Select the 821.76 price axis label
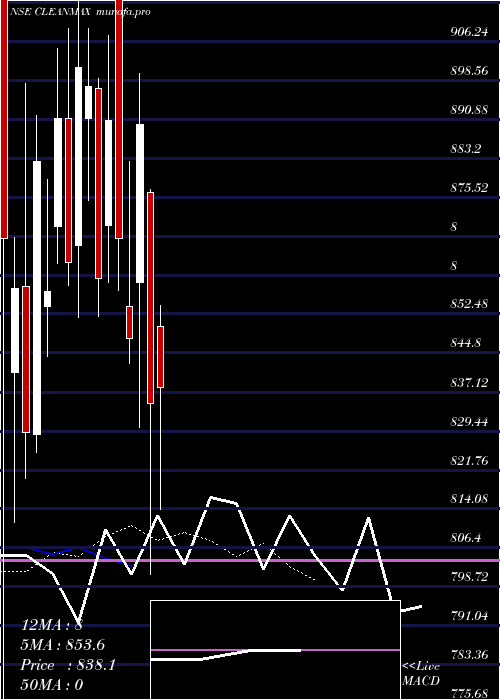This screenshot has width=500, height=700. 469,460
